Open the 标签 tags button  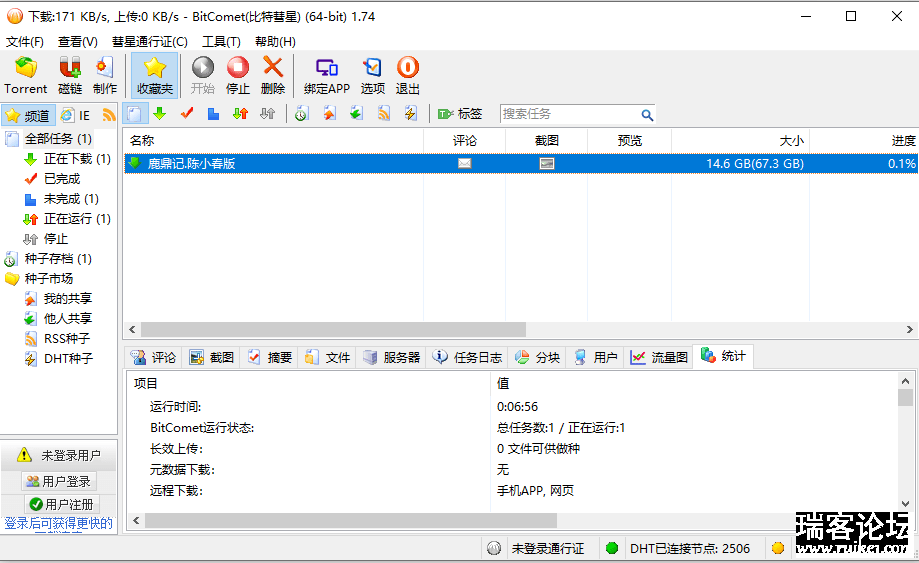[x=460, y=114]
